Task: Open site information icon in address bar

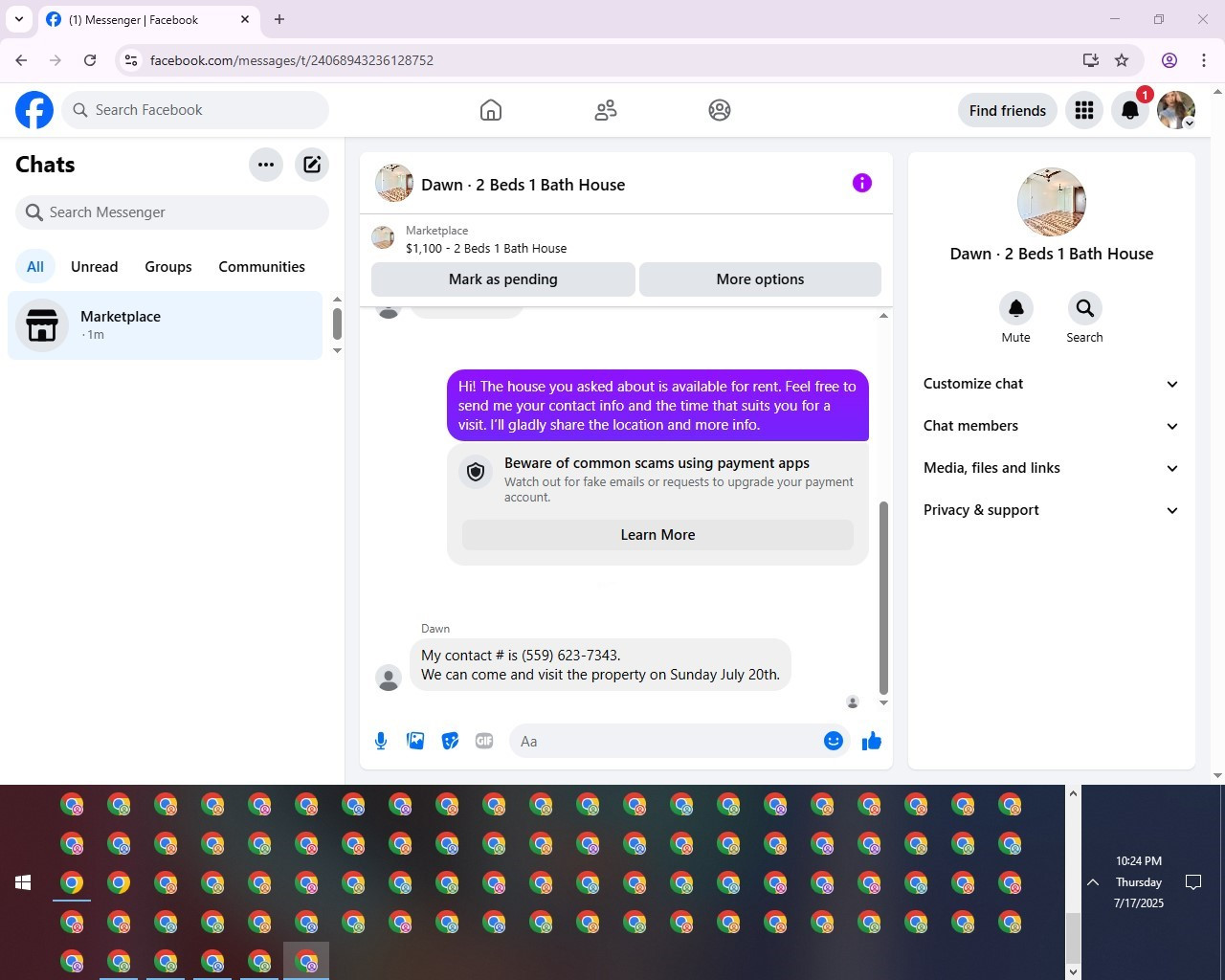Action: pyautogui.click(x=131, y=60)
